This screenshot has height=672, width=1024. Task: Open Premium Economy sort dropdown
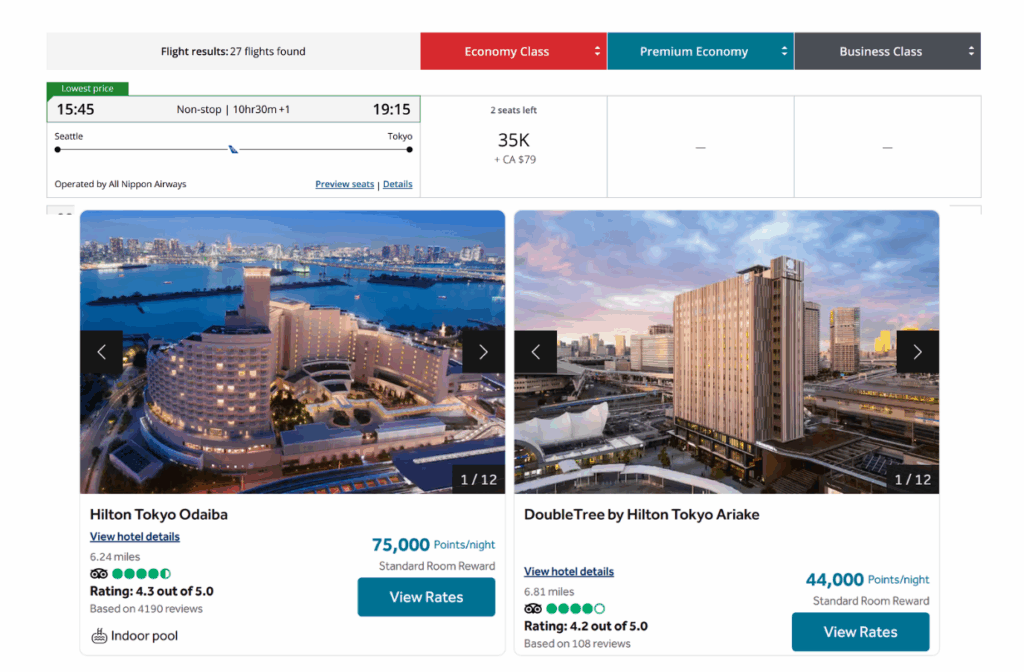tap(700, 51)
